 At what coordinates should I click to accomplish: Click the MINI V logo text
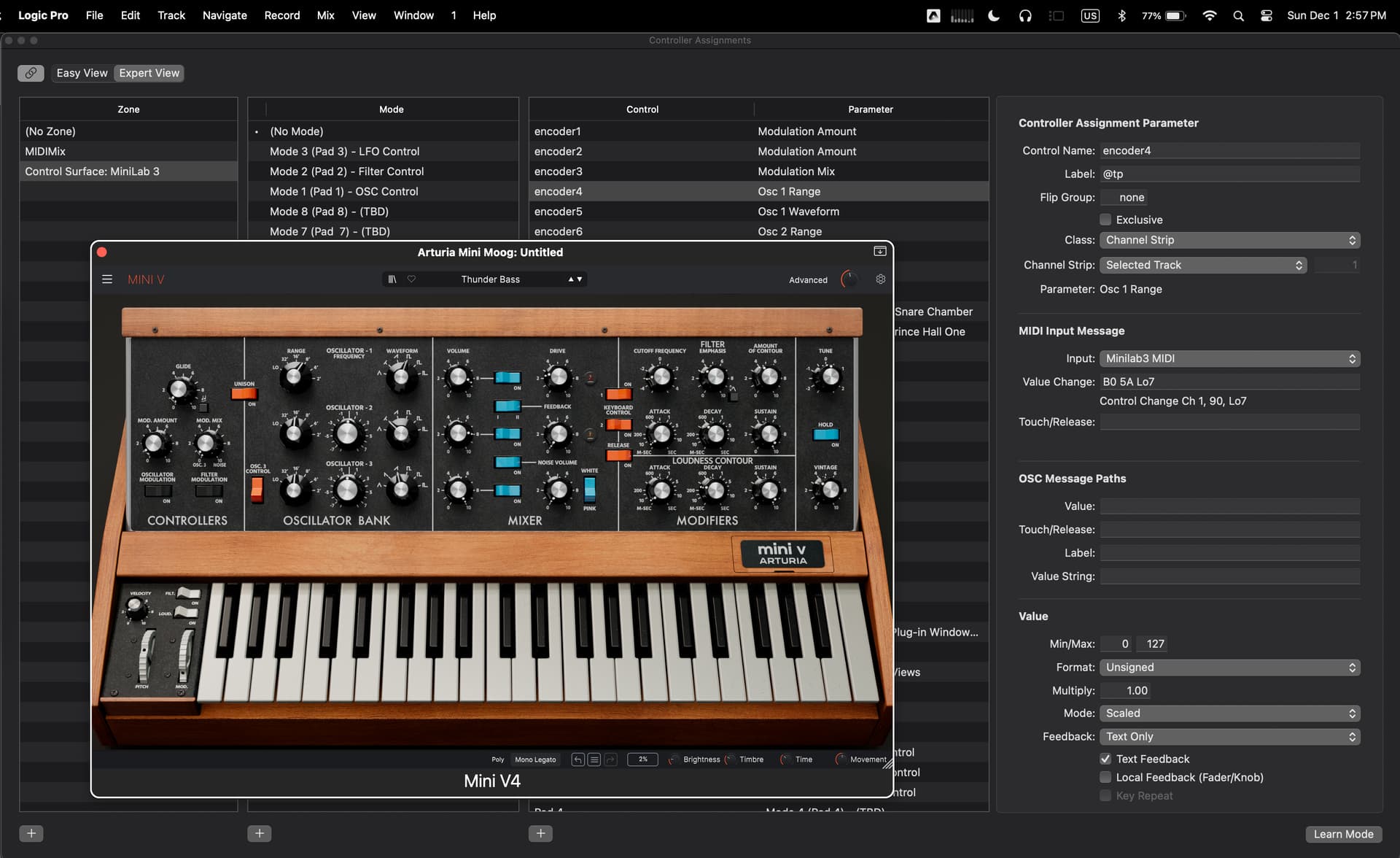pos(146,279)
